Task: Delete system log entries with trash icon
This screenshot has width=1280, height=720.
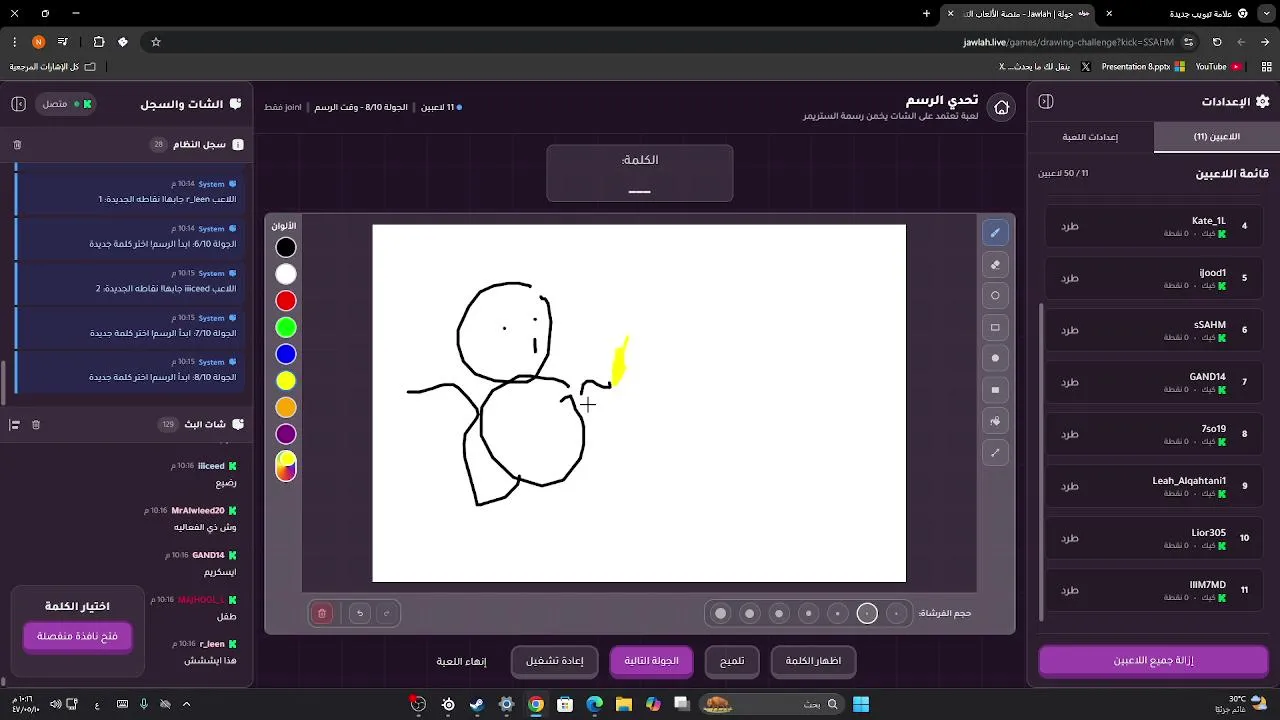Action: 17,145
